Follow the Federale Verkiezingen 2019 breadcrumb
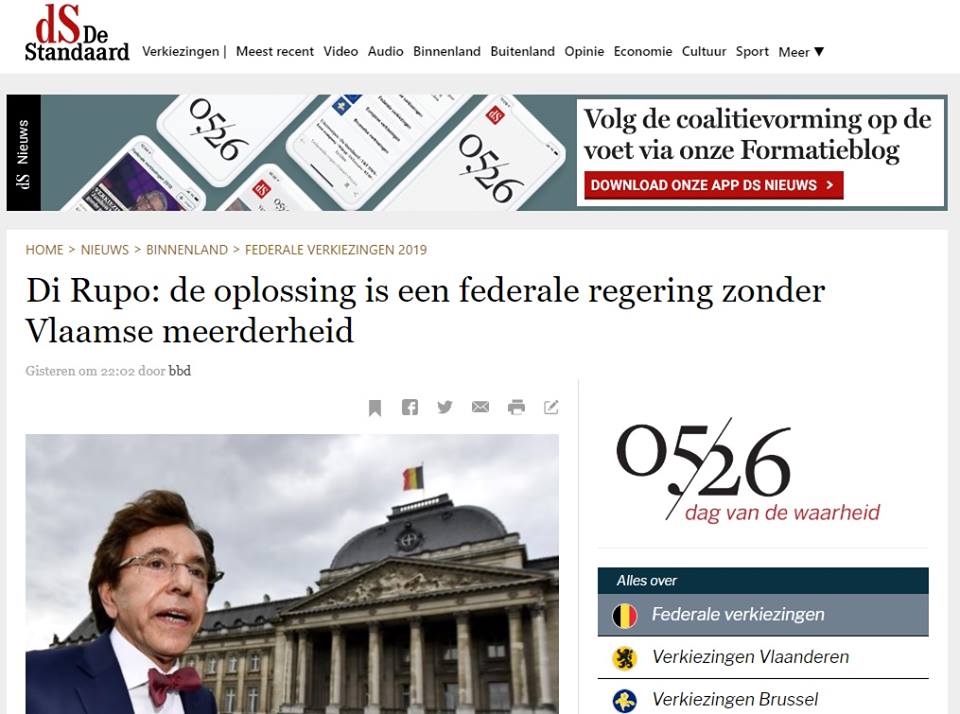The width and height of the screenshot is (960, 714). coord(336,250)
